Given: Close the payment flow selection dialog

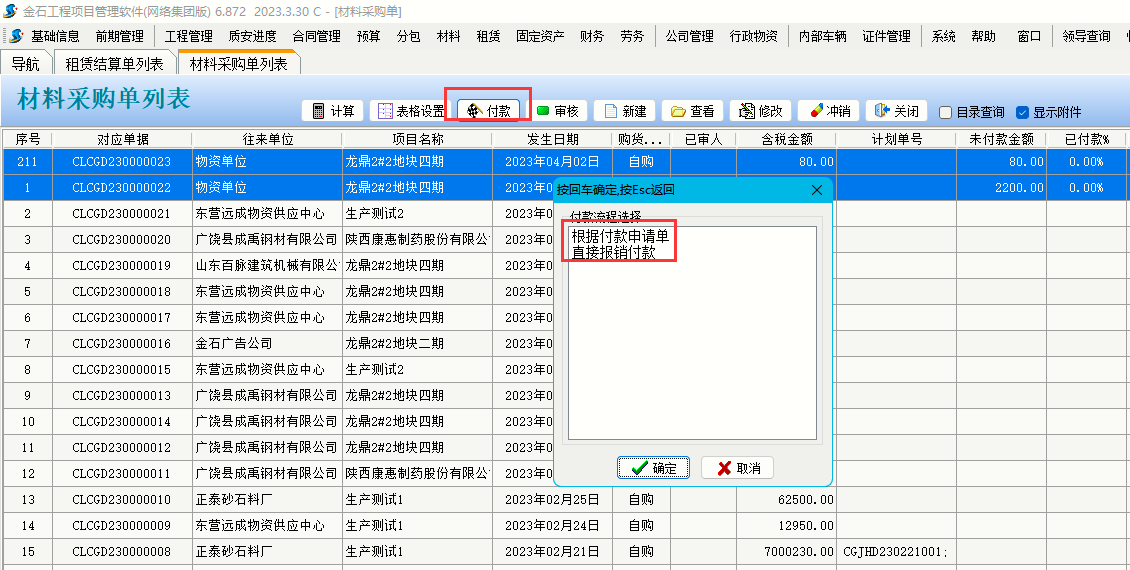Looking at the screenshot, I should click(x=816, y=190).
